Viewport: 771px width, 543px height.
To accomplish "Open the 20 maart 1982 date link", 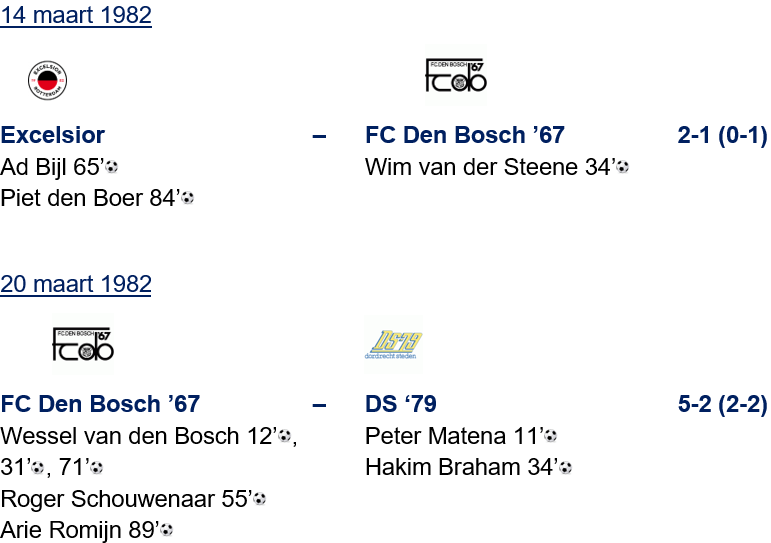I will [x=76, y=284].
